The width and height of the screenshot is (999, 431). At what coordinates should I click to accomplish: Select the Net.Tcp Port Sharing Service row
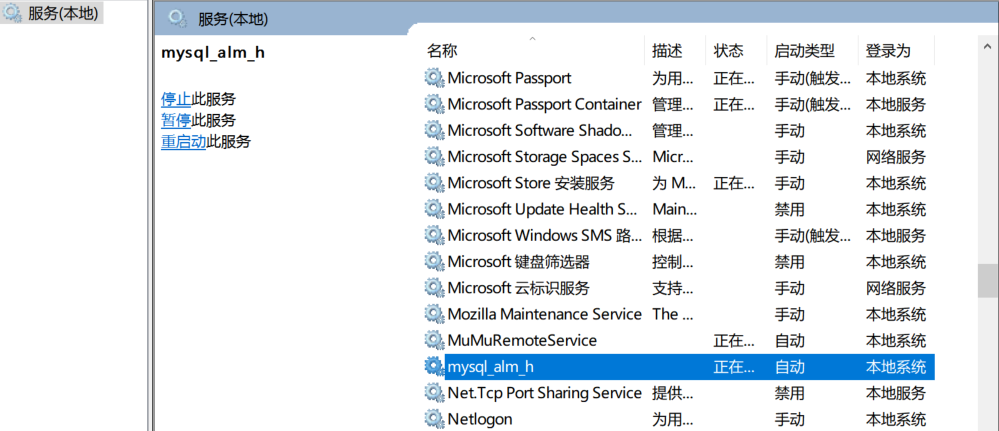679,393
